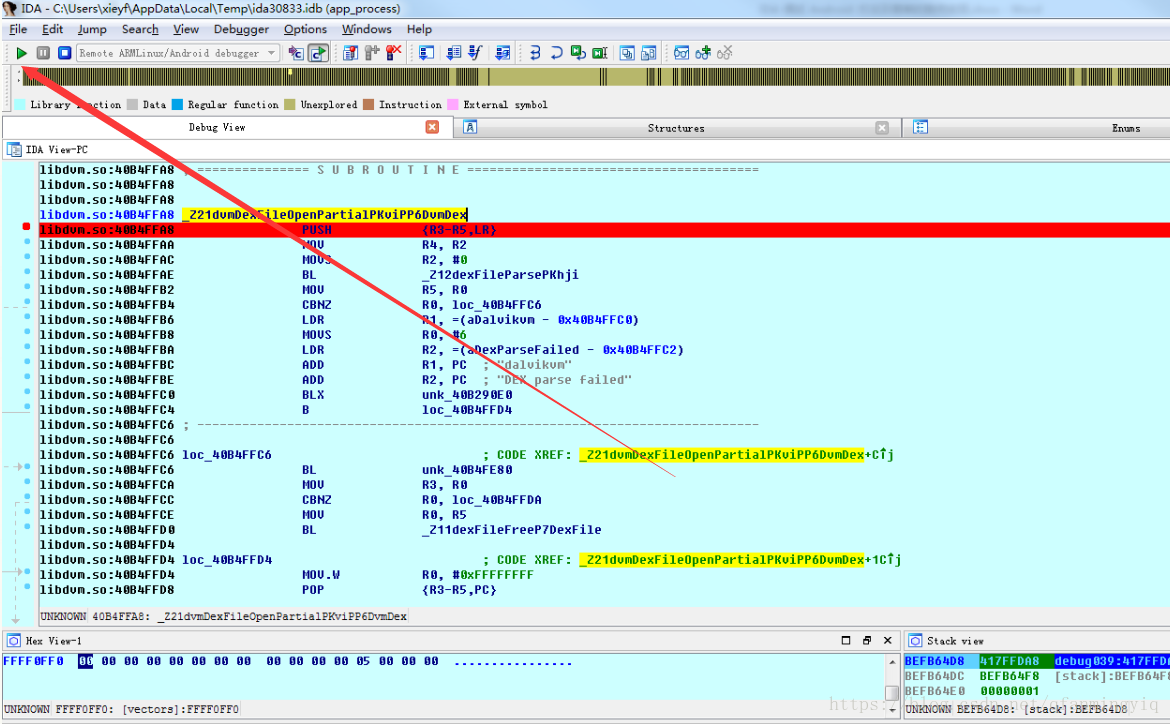Viewport: 1170px width, 724px height.
Task: Click the Step over icon
Action: [557, 53]
